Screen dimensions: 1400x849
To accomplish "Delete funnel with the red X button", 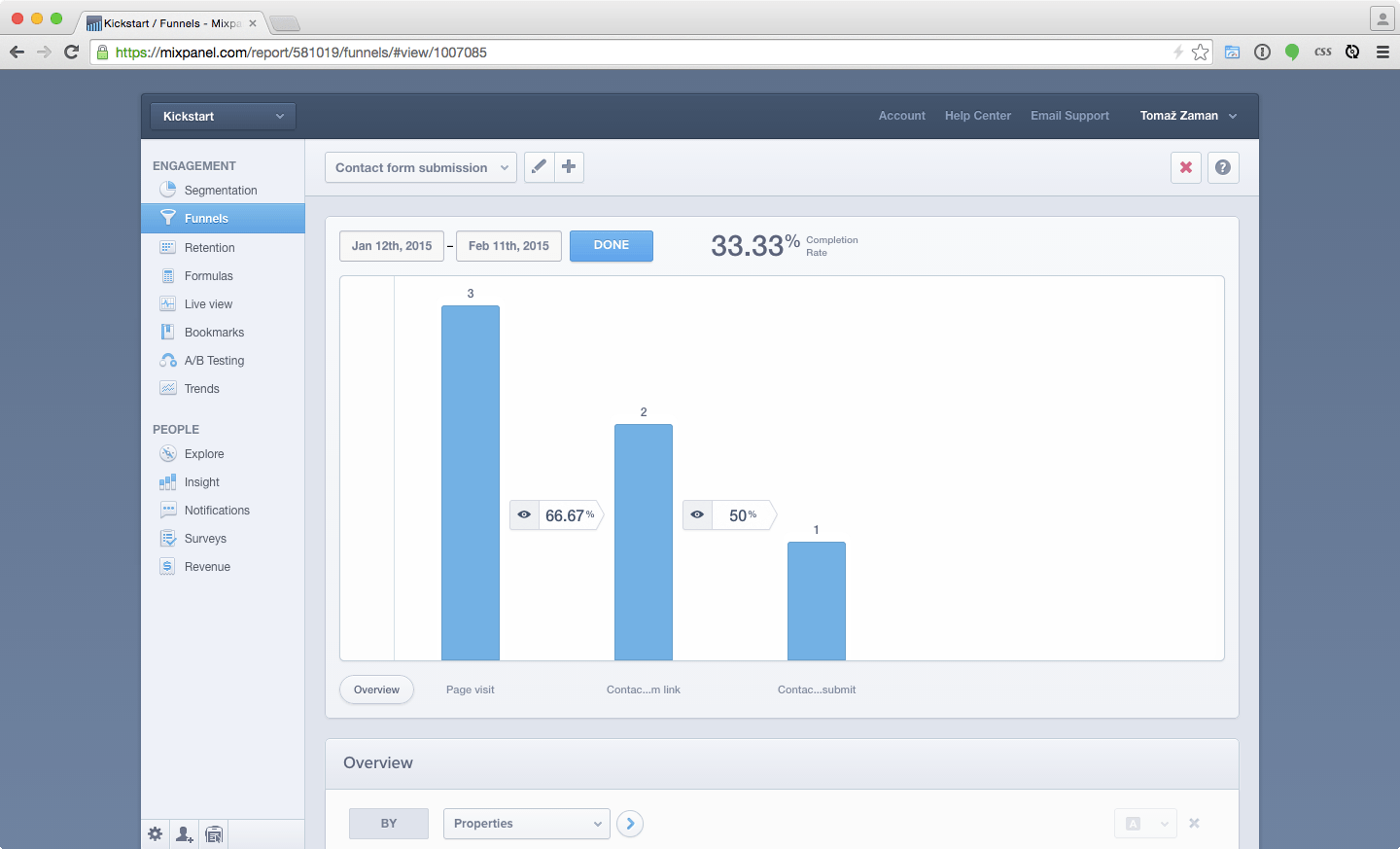I will pyautogui.click(x=1186, y=167).
